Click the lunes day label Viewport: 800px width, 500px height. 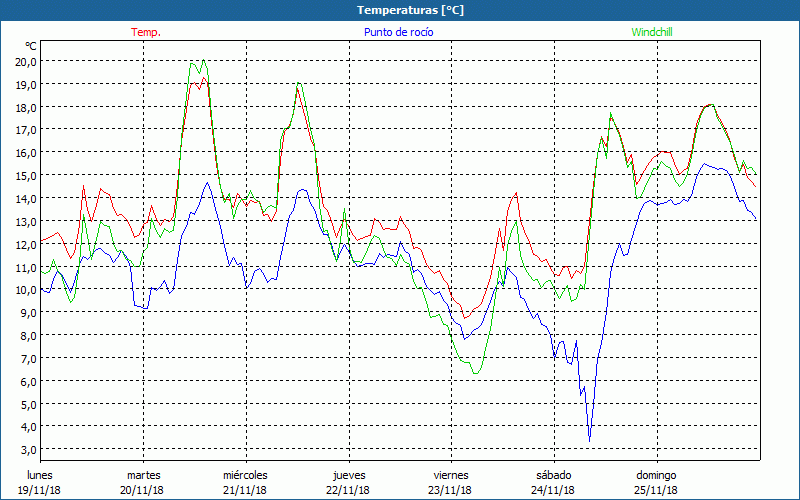40,476
